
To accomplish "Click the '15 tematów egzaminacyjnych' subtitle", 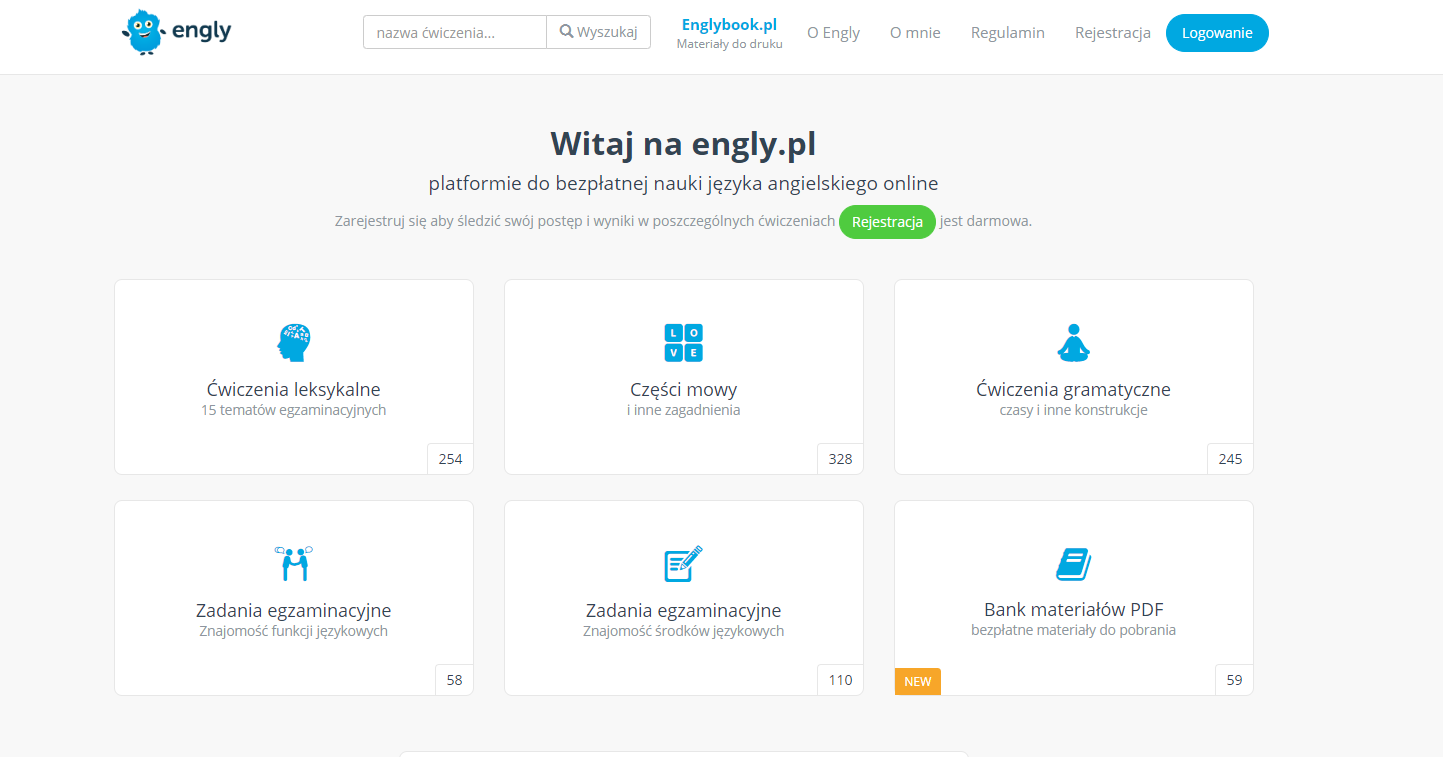I will [x=294, y=410].
